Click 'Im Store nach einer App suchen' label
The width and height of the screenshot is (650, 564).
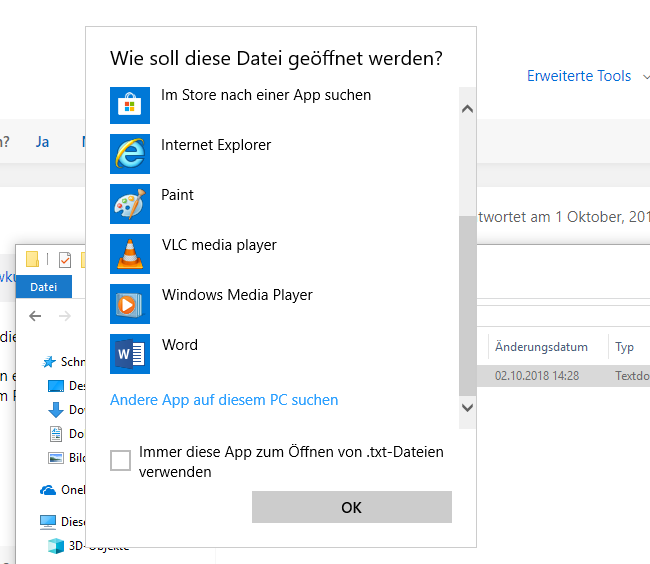coord(266,95)
